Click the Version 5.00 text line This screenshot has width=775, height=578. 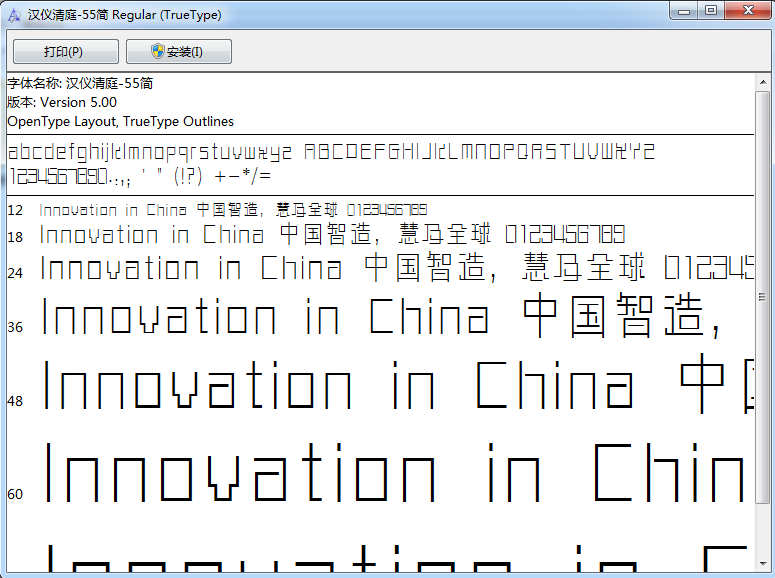coord(62,102)
